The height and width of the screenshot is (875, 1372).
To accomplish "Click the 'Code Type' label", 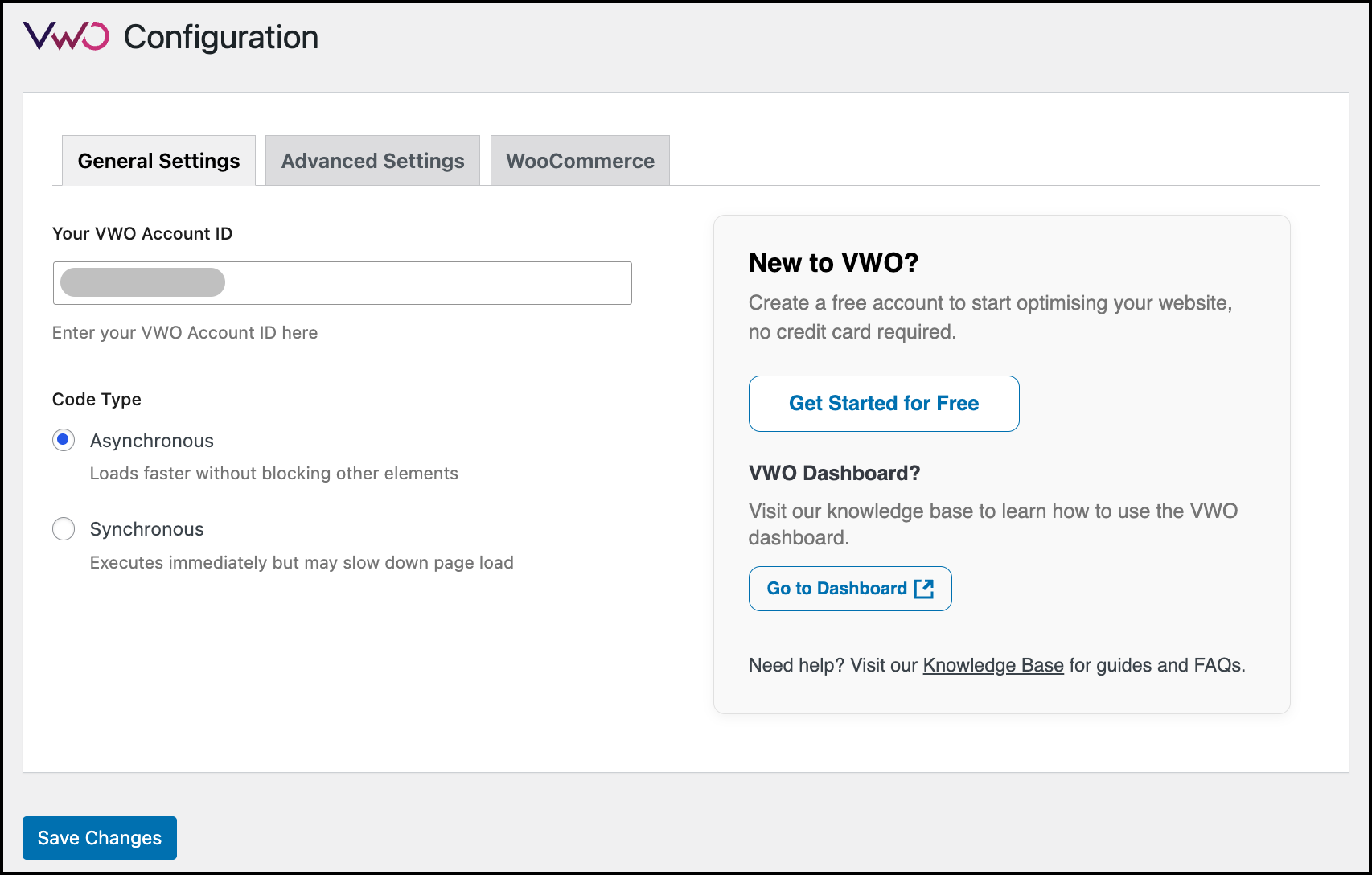I will 97,399.
